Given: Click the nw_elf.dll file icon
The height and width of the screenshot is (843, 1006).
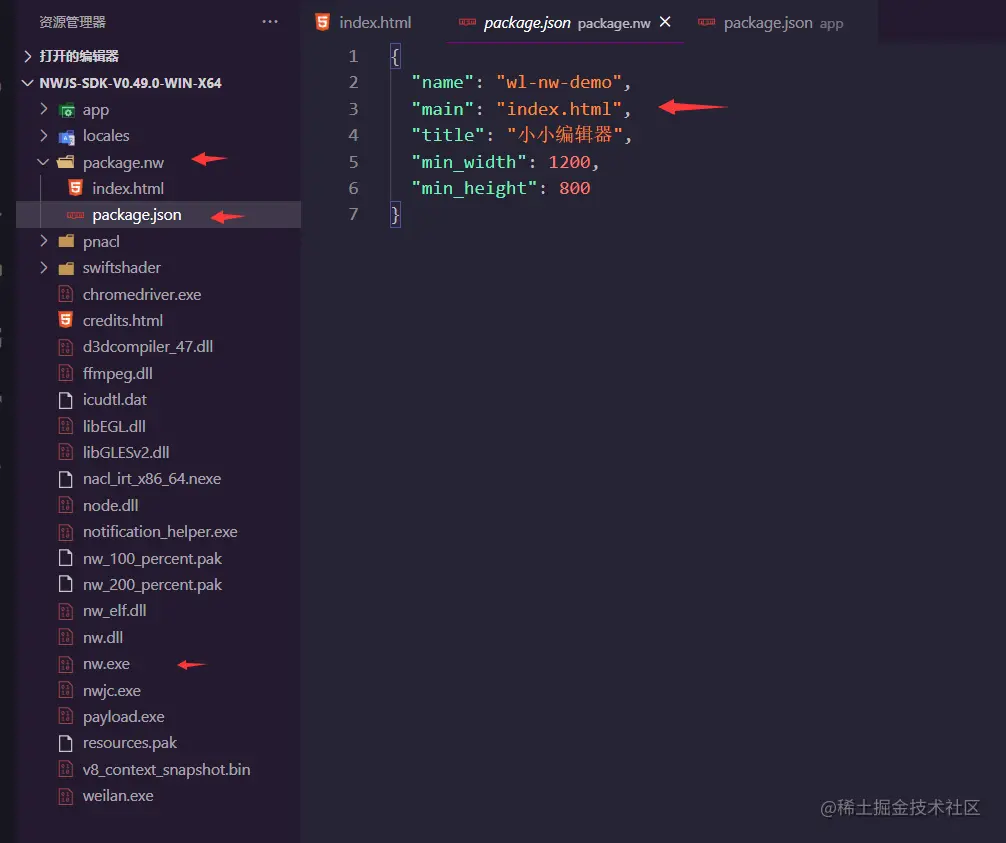Looking at the screenshot, I should pyautogui.click(x=65, y=611).
